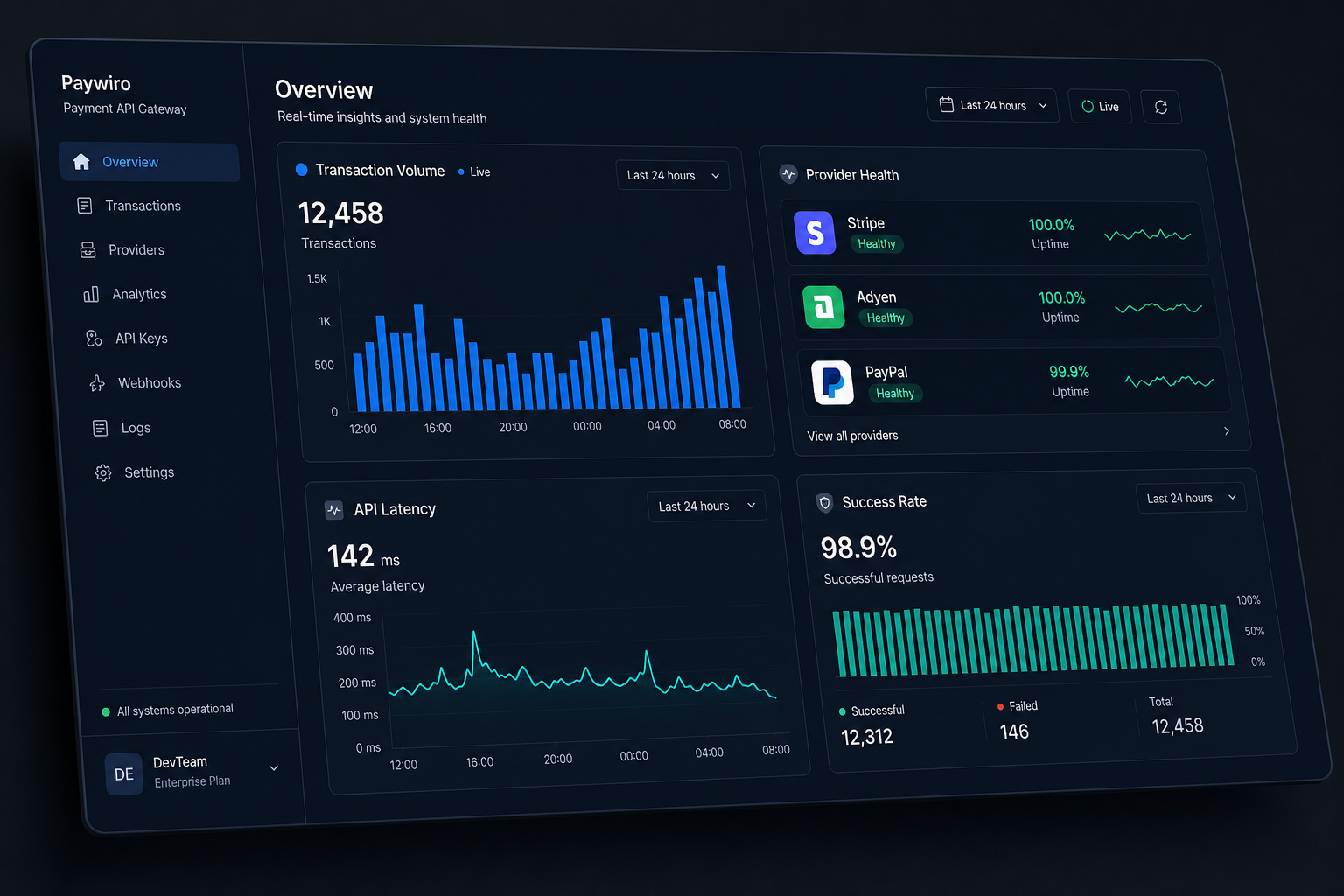Click the tallest bar in Transaction Volume chart
Viewport: 1344px width, 896px height.
[728, 337]
